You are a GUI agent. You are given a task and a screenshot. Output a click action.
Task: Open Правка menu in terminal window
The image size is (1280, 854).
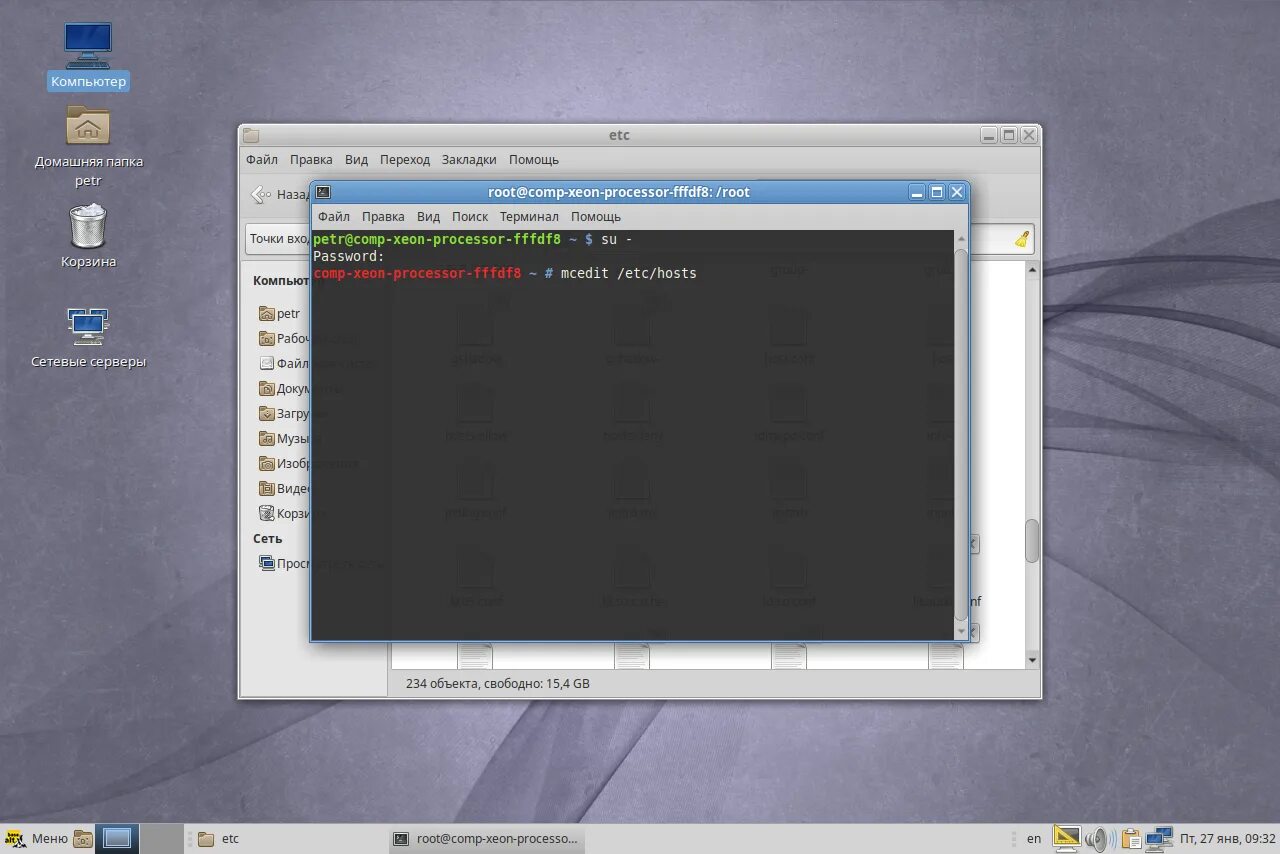coord(383,216)
